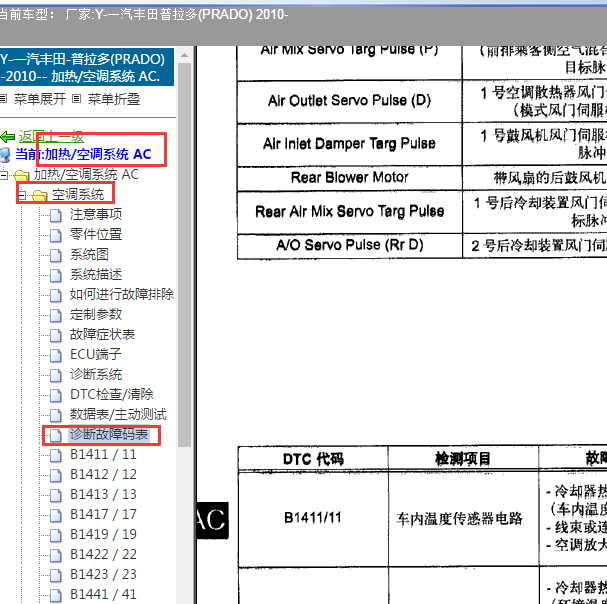Click page icon next to 数据表/主动测试
The image size is (607, 604).
(x=56, y=415)
